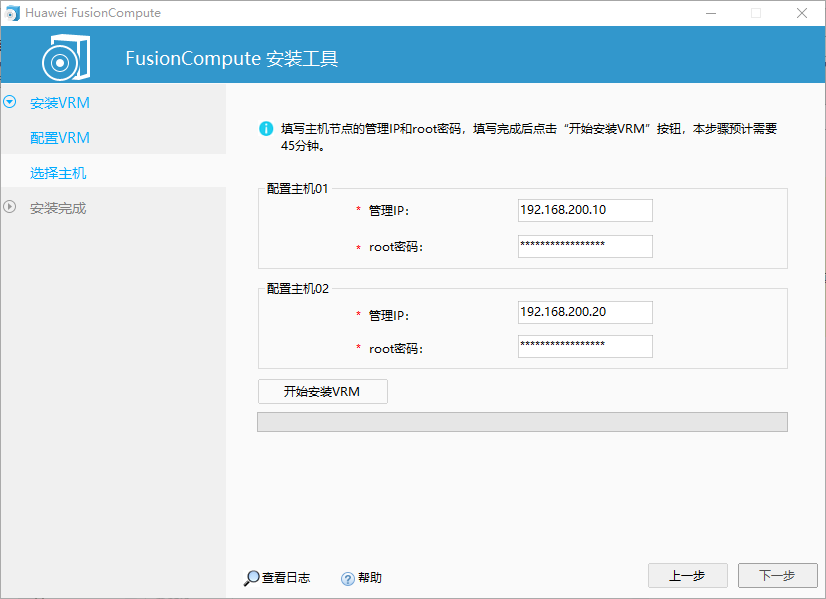Focus host 01 root密码 password field

click(585, 246)
